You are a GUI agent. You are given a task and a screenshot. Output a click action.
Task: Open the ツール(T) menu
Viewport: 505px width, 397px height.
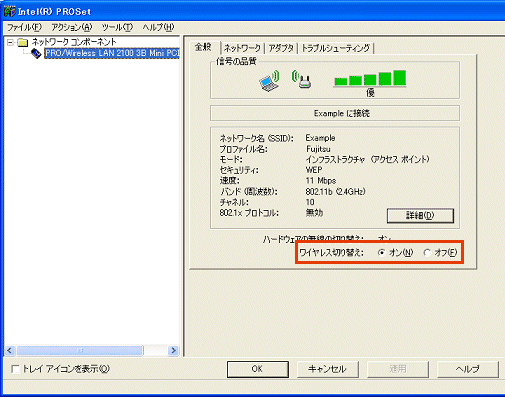pyautogui.click(x=117, y=27)
